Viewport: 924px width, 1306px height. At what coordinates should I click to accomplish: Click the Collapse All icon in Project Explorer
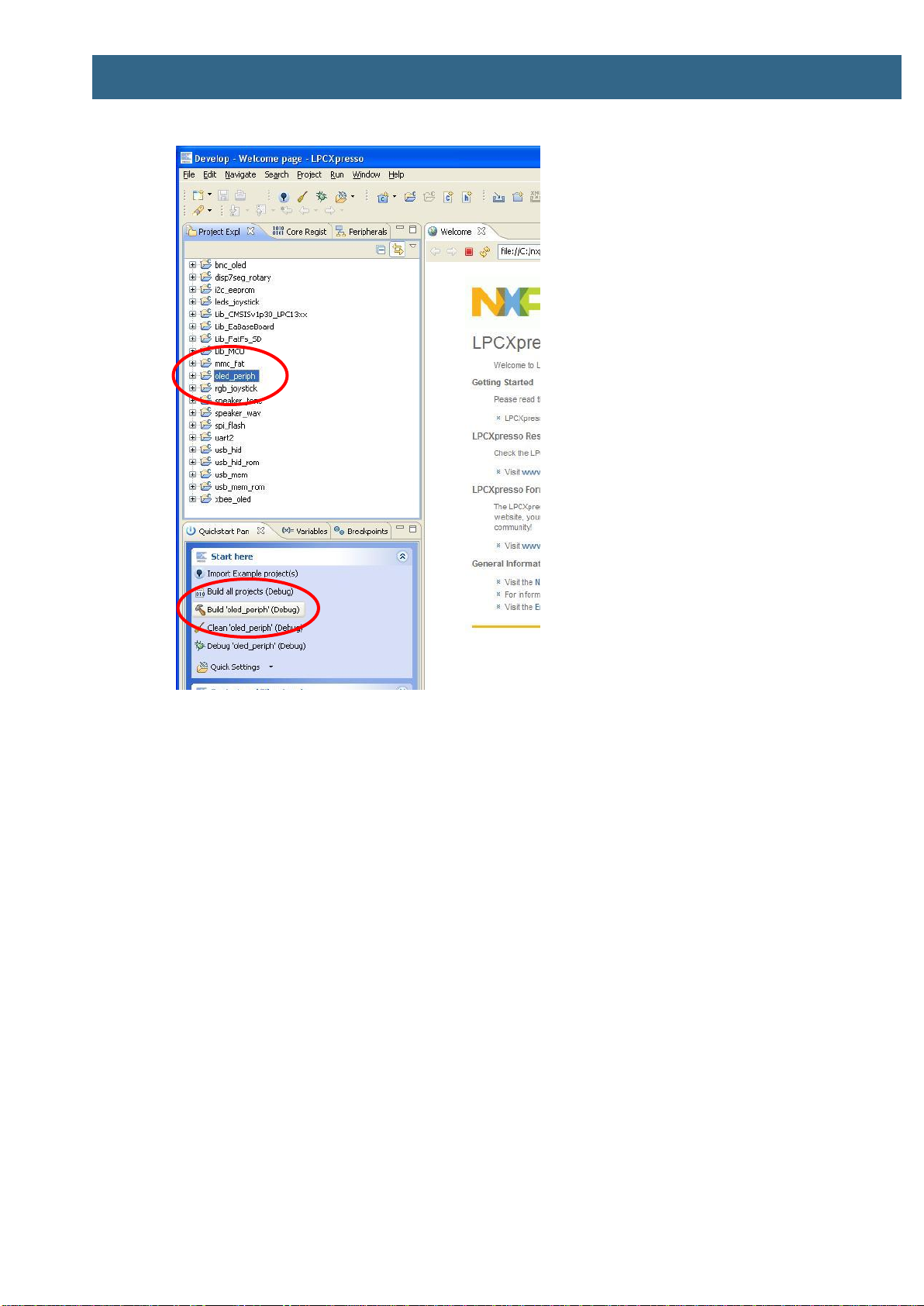[x=381, y=250]
